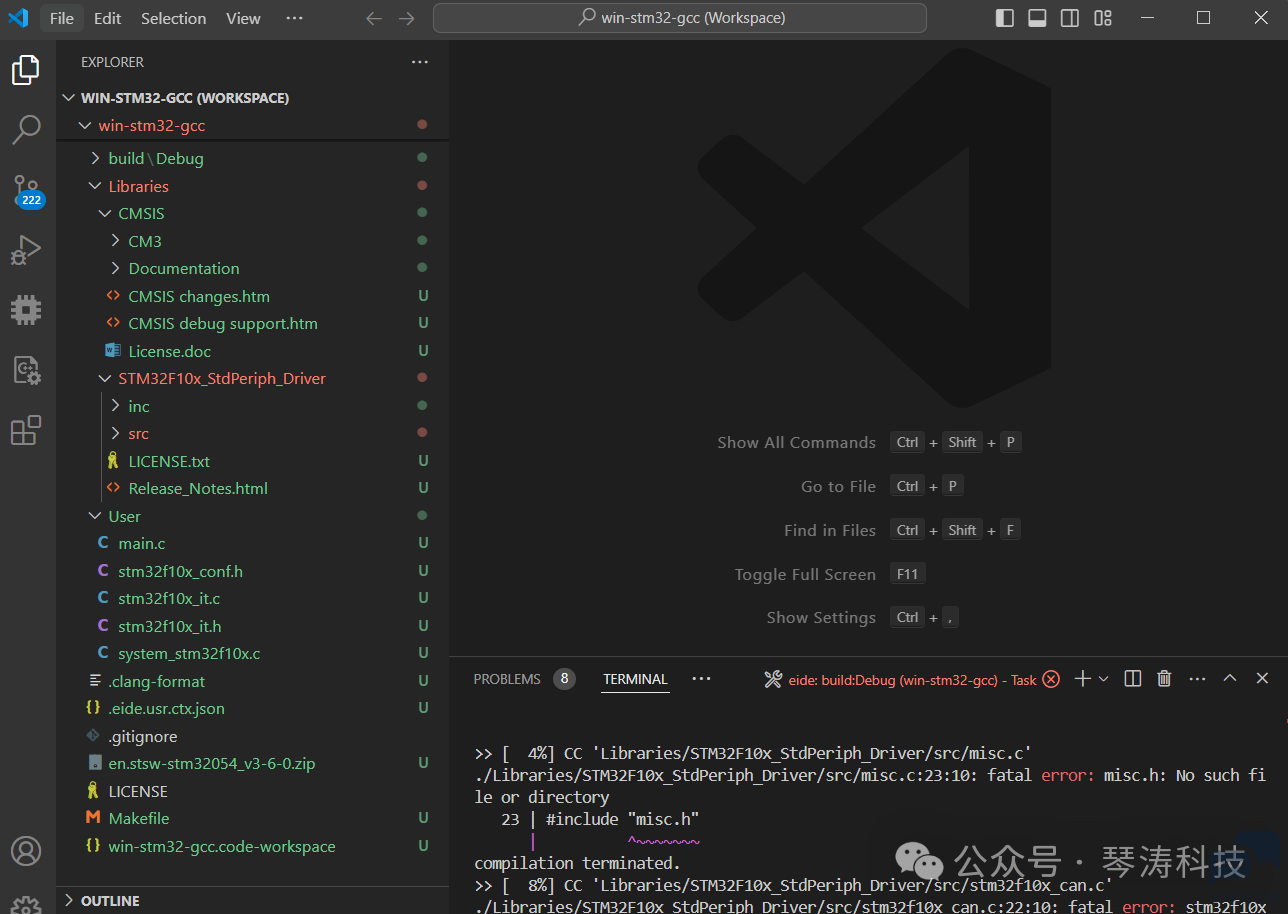This screenshot has width=1288, height=914.
Task: Expand the Documentation folder
Action: 252,268
